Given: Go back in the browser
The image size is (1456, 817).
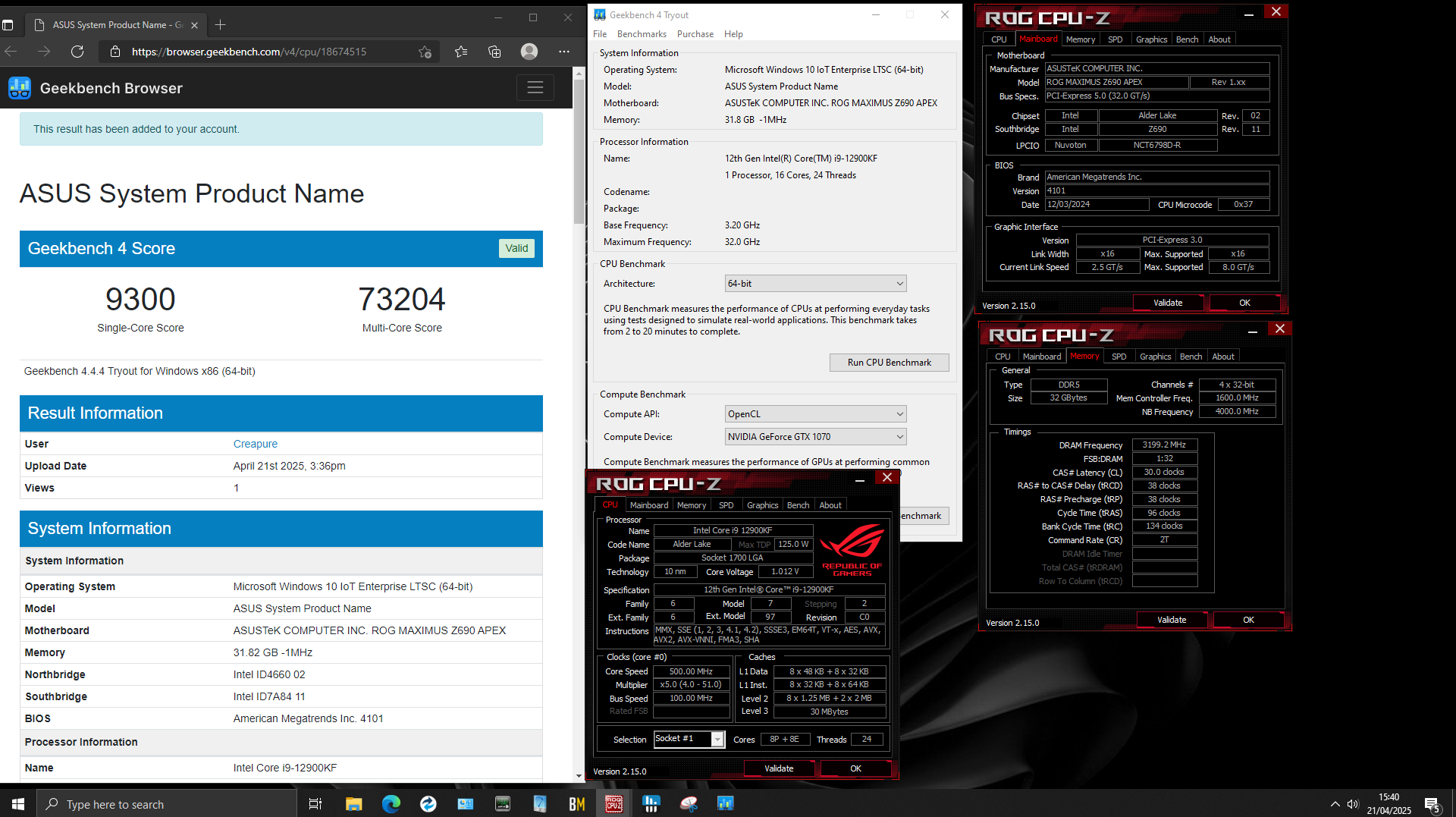Looking at the screenshot, I should 11,52.
